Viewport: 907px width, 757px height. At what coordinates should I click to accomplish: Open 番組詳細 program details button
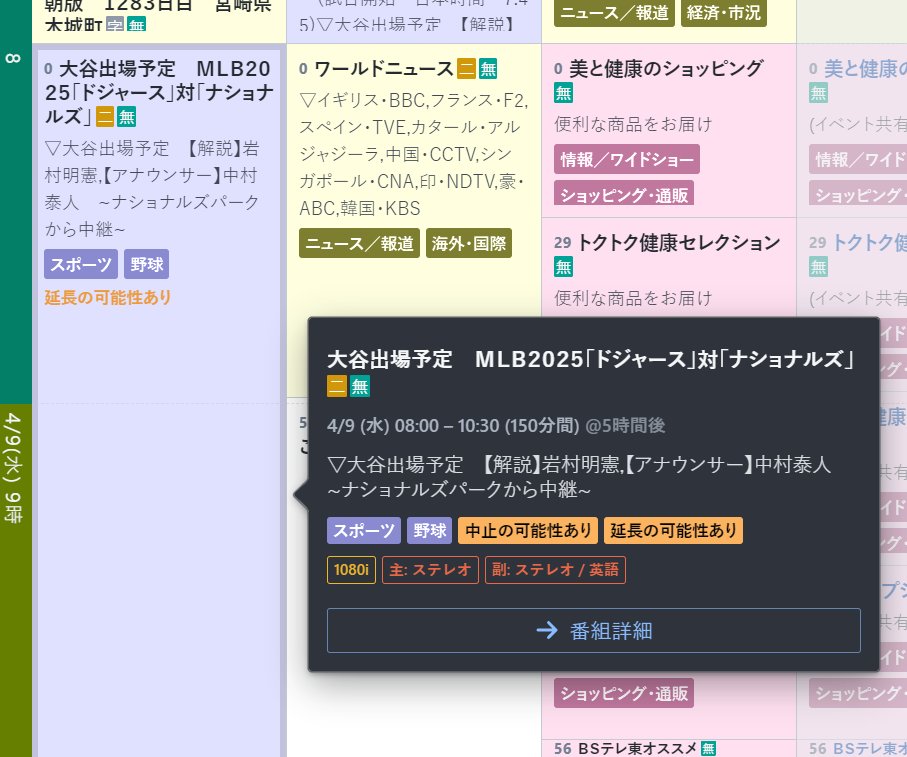click(x=593, y=630)
